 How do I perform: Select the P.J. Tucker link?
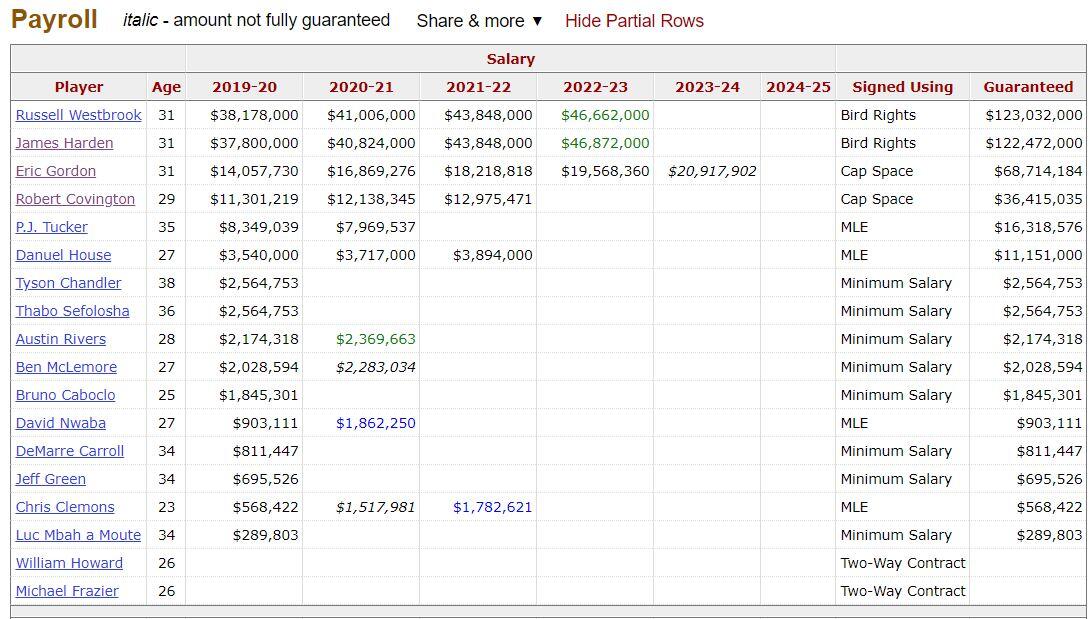click(x=51, y=227)
